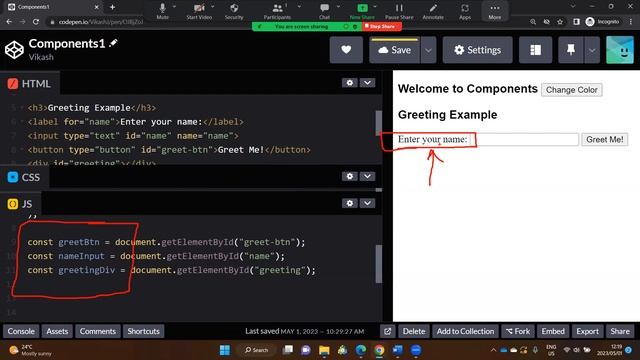Open CSS editor settings gear
Screen dimensions: 640x360
point(350,176)
